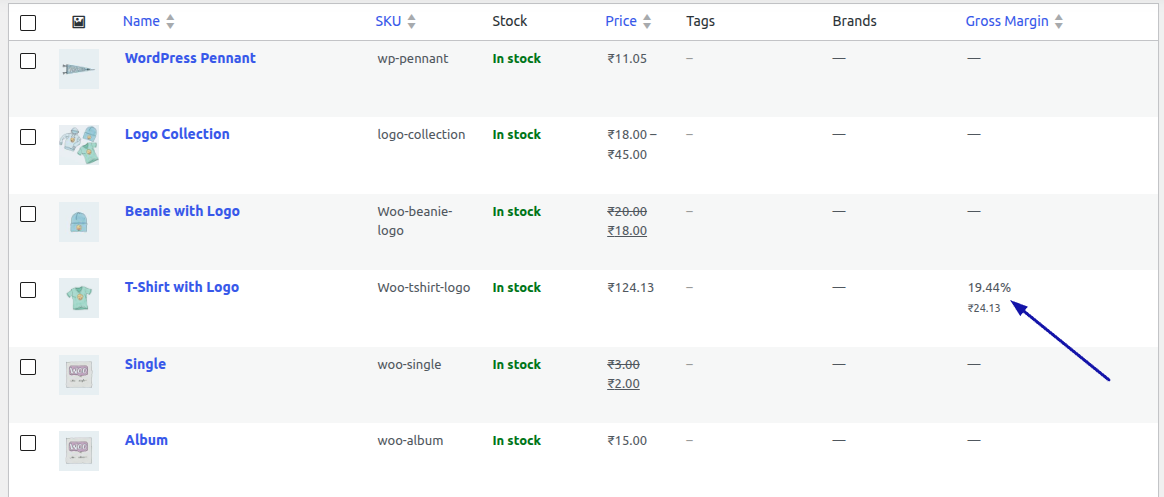The width and height of the screenshot is (1164, 497).
Task: Click sort arrows next to SKU header
Action: 411,22
